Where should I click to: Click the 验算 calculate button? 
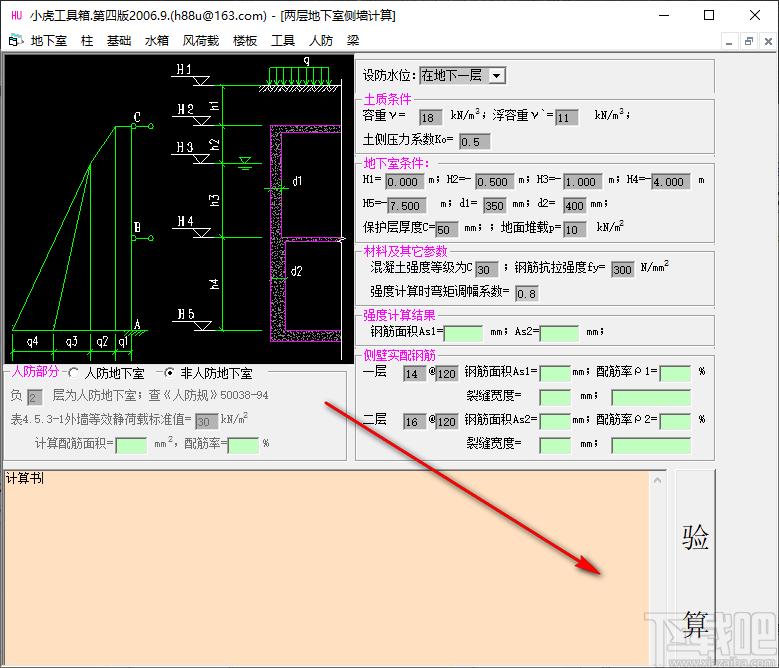[x=695, y=568]
